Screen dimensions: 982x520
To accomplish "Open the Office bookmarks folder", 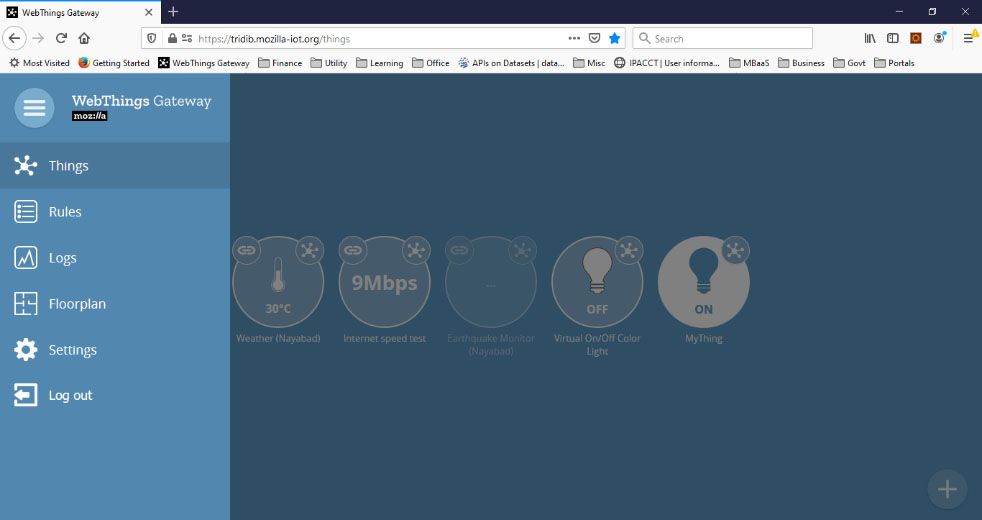I will coord(431,63).
